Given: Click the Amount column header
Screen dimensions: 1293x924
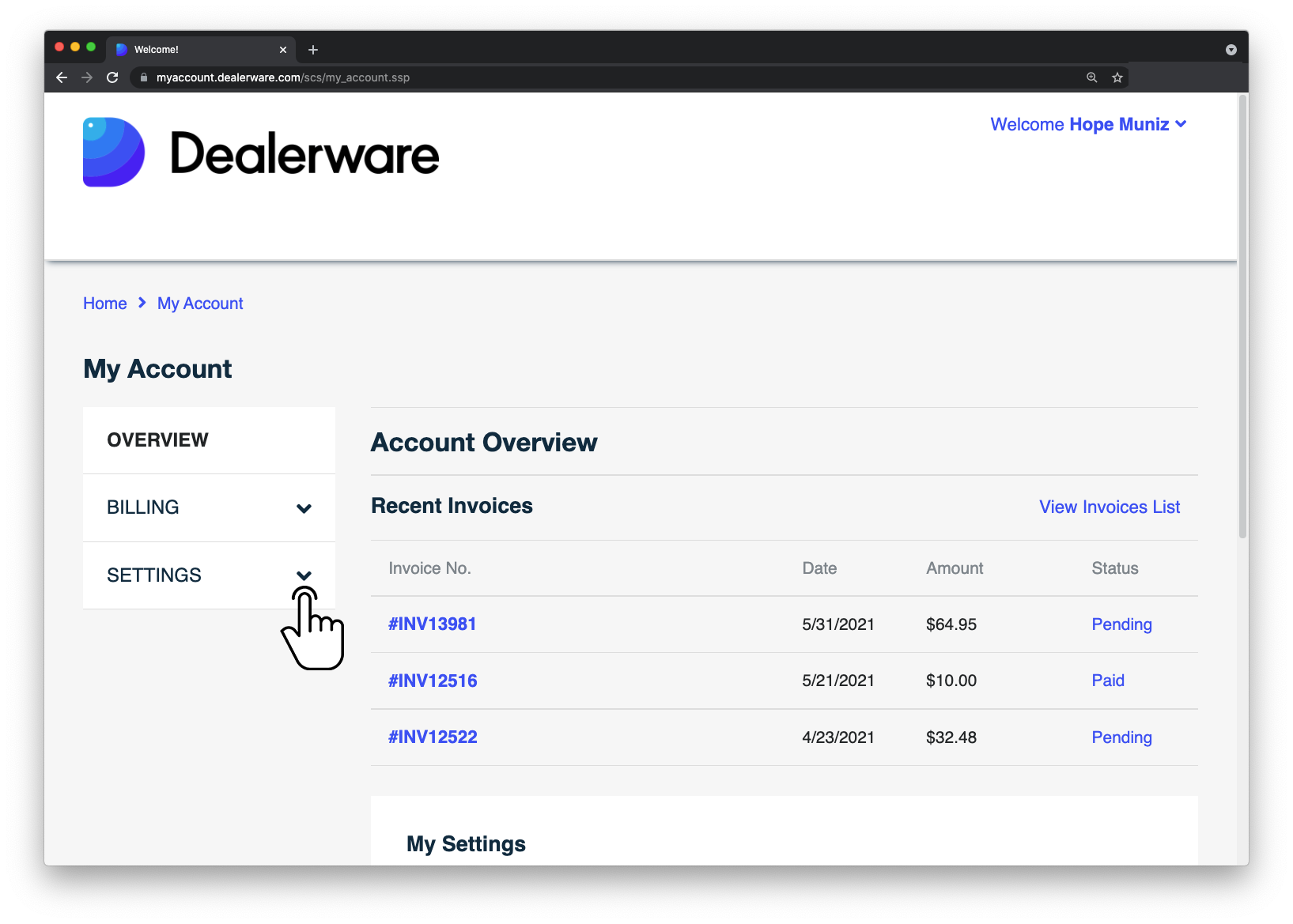Looking at the screenshot, I should (955, 568).
